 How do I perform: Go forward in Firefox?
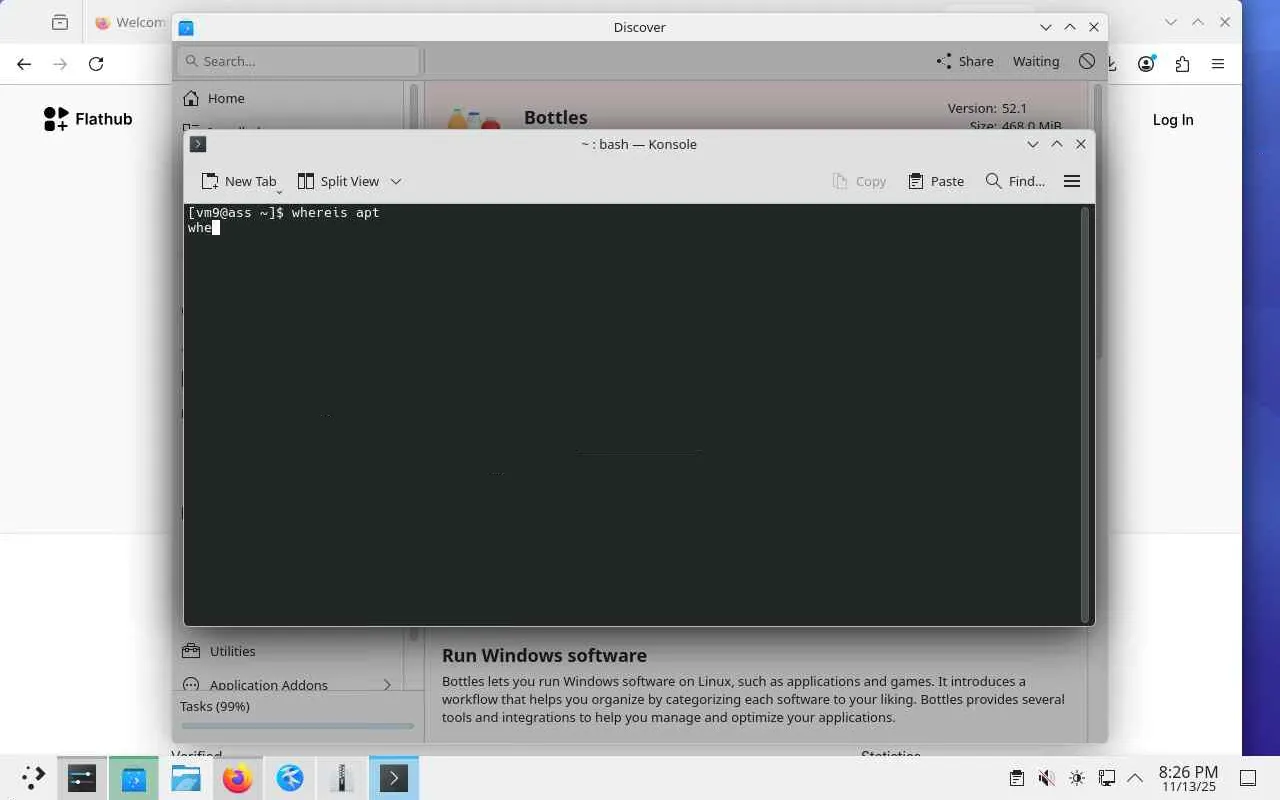click(x=60, y=64)
